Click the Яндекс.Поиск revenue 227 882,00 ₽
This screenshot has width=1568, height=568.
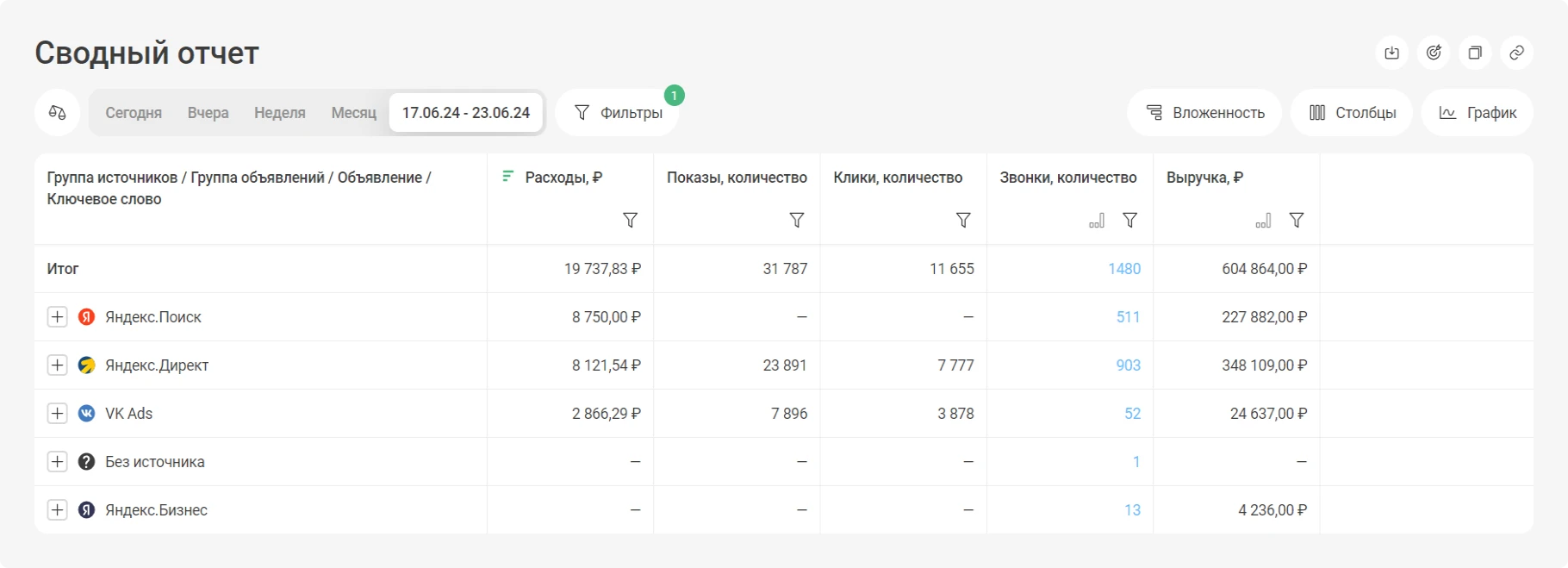click(1265, 317)
